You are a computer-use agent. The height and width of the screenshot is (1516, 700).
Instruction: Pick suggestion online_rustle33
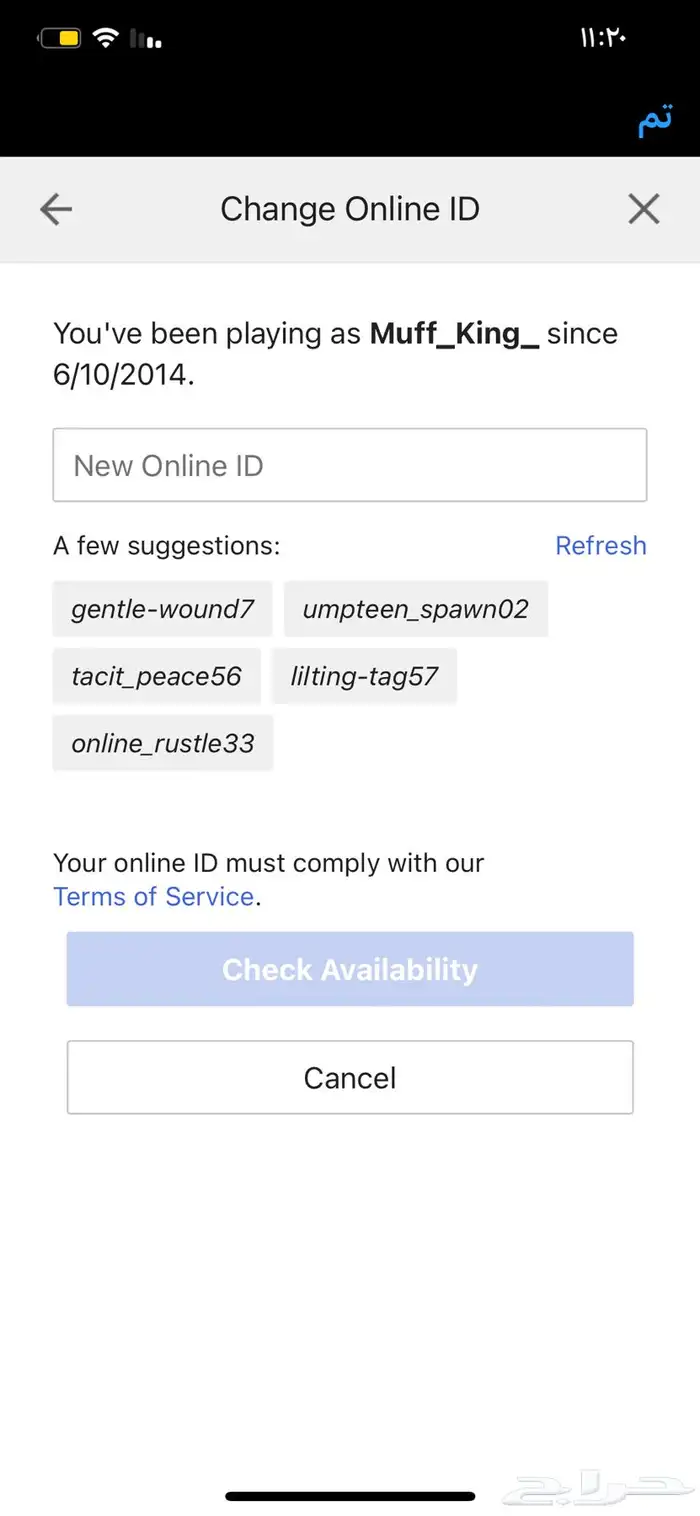click(x=163, y=743)
